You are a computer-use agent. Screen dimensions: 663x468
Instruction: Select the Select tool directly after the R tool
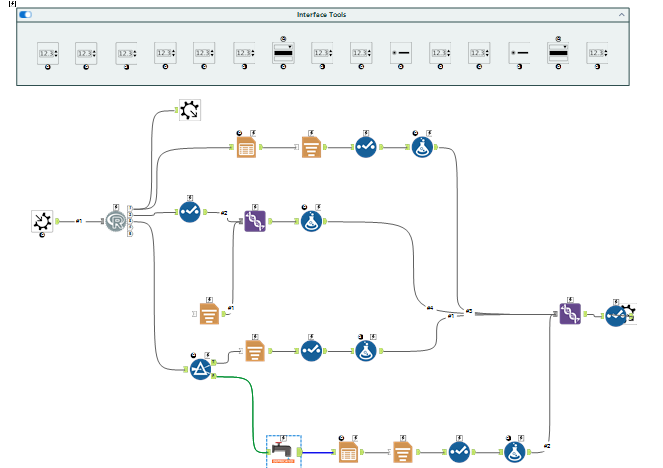point(190,212)
